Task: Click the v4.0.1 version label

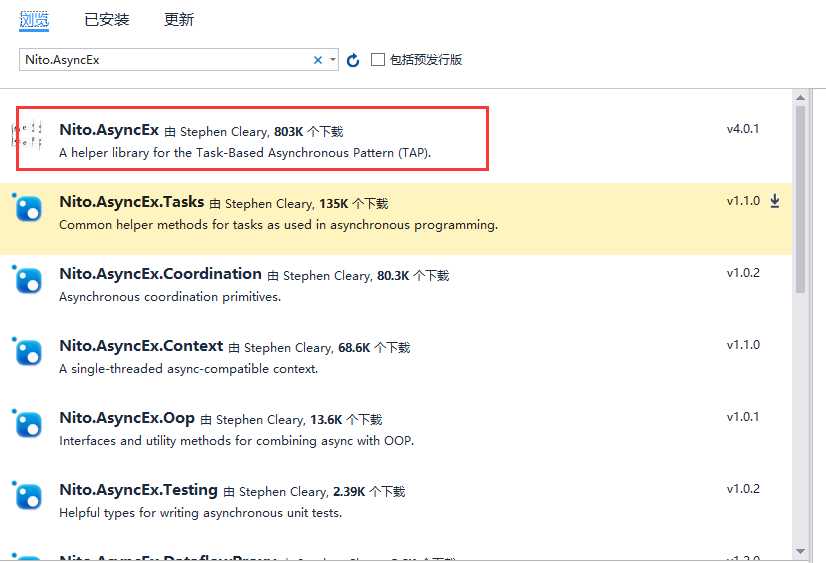Action: tap(743, 129)
